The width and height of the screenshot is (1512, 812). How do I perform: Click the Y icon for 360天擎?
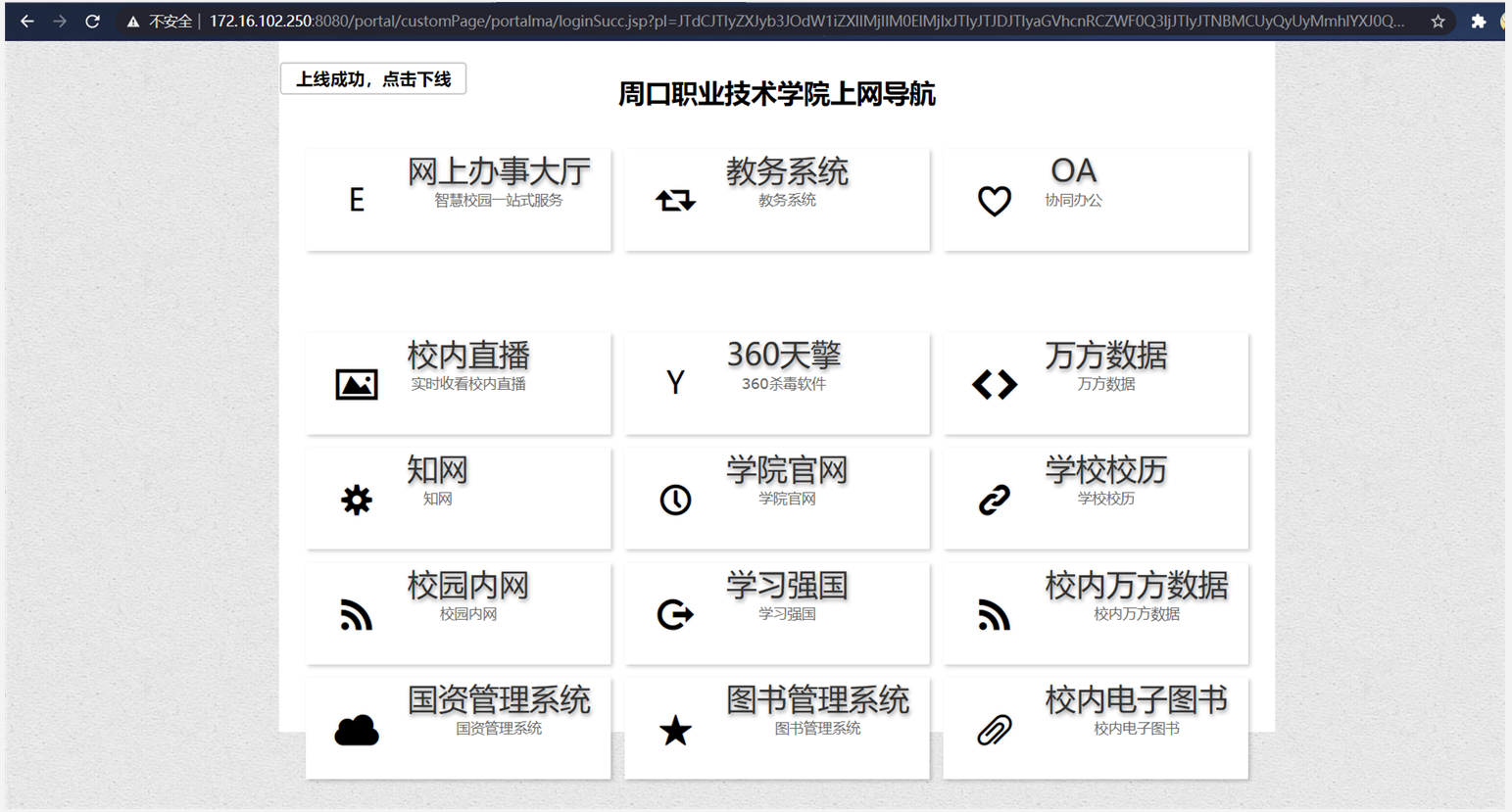(x=675, y=383)
